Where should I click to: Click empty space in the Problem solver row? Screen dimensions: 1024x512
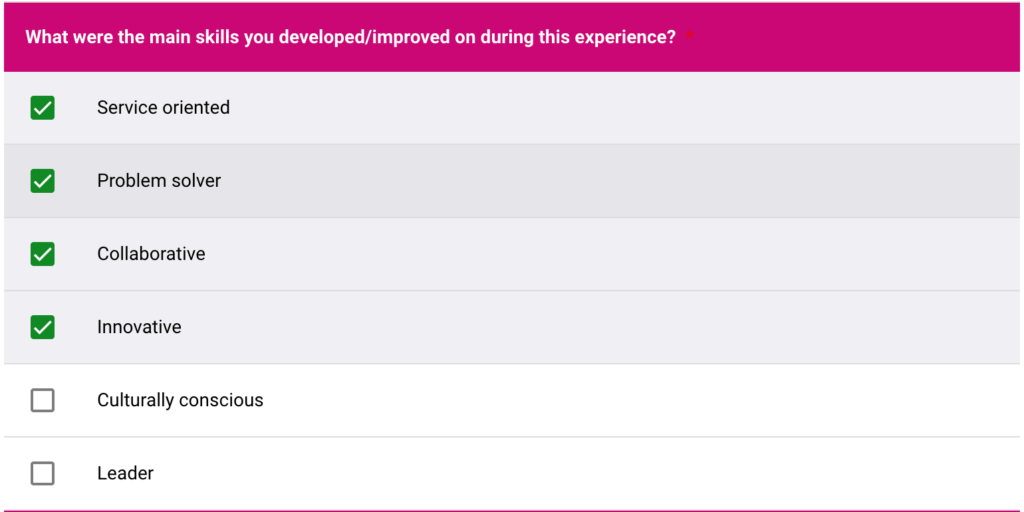pos(600,181)
